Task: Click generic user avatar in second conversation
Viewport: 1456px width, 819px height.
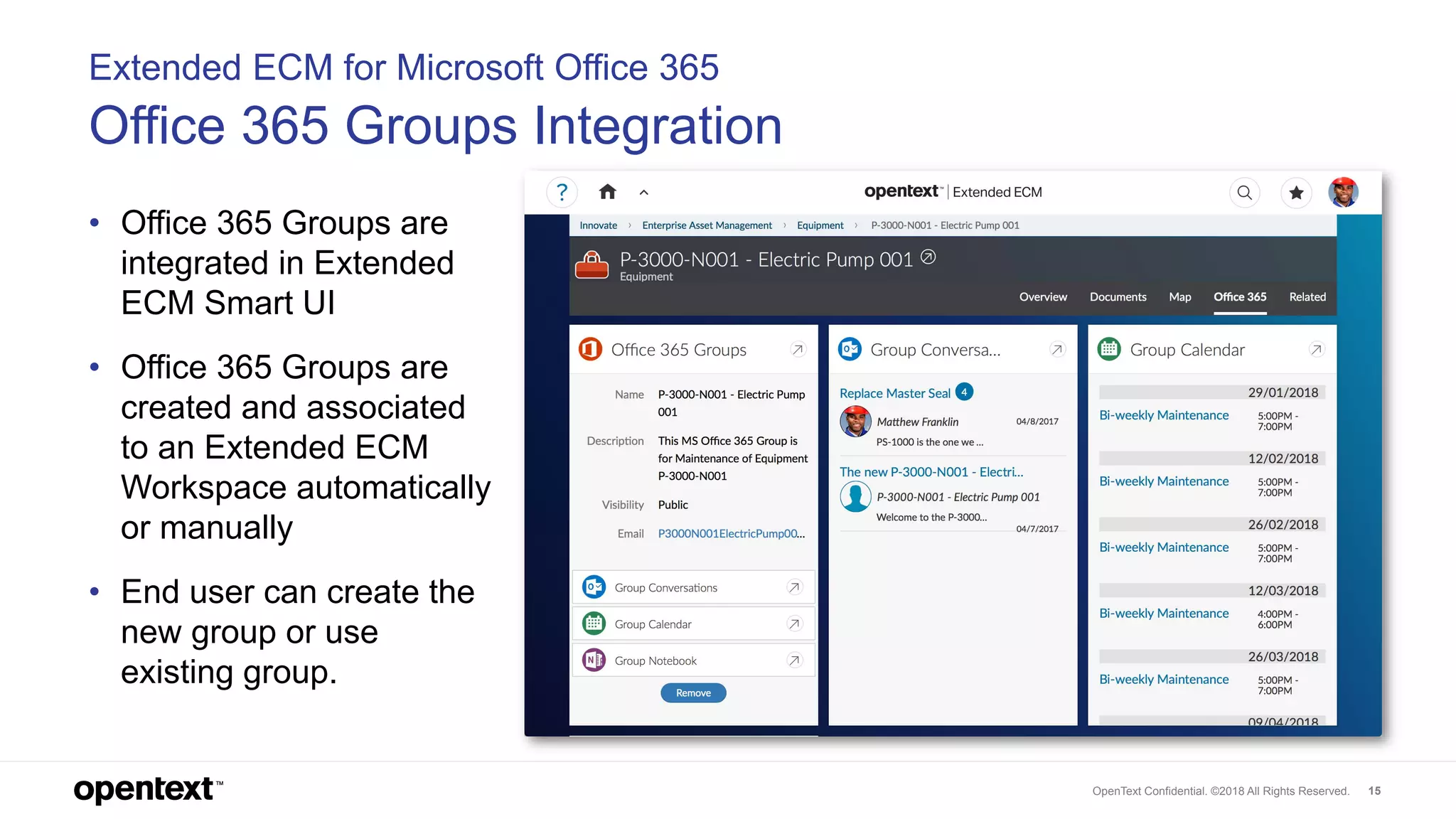Action: click(x=855, y=497)
